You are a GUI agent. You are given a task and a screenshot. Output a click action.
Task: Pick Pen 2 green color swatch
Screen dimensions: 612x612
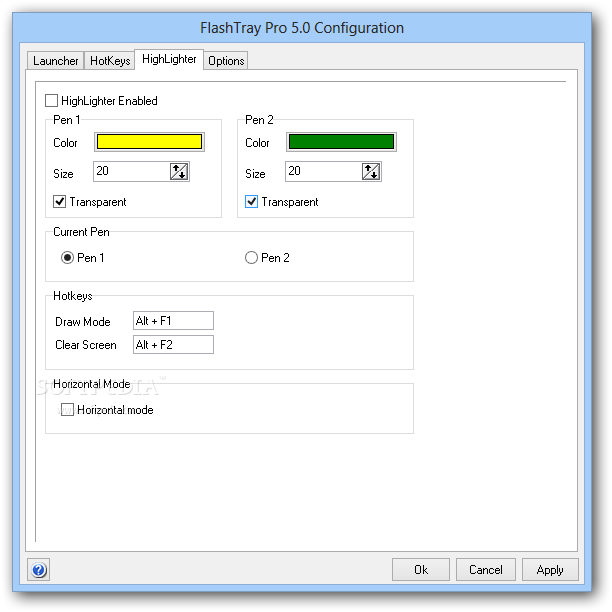(342, 142)
